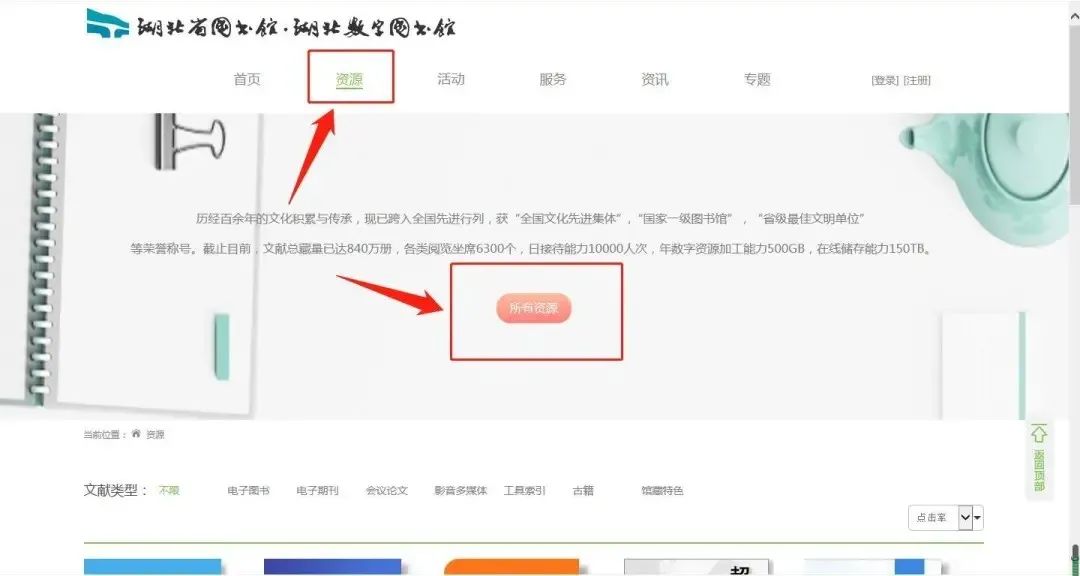
Task: Filter by 电子图书 document type
Action: point(248,491)
